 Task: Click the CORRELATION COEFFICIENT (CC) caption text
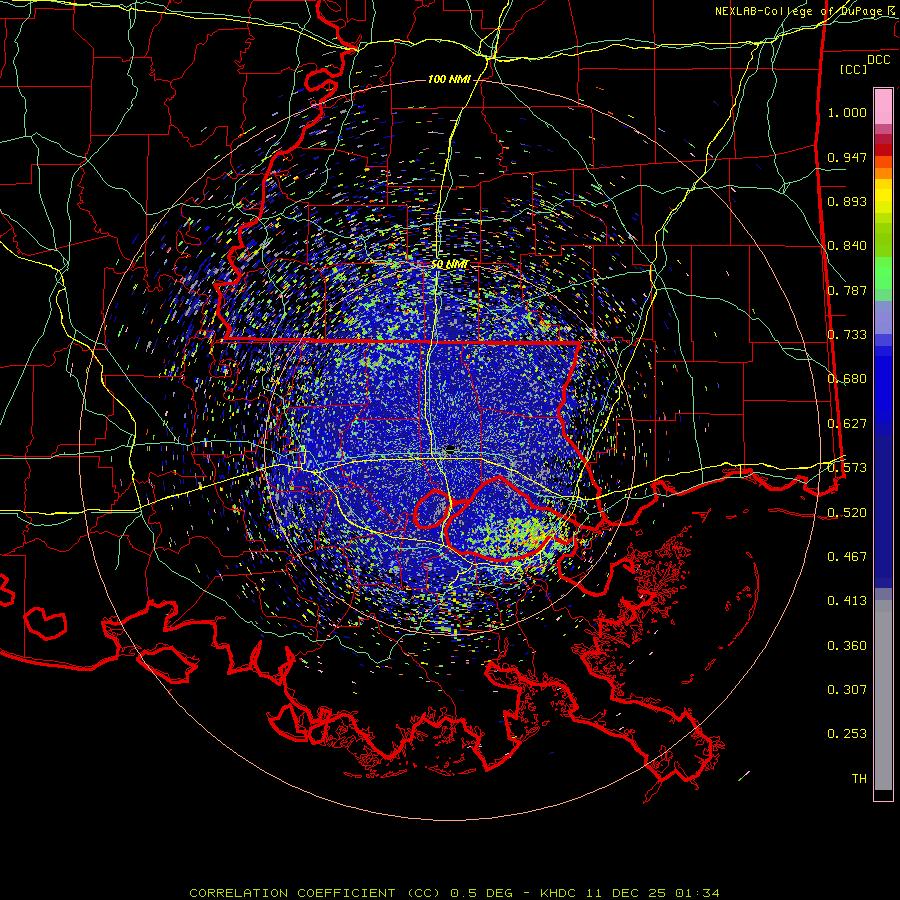(x=315, y=893)
